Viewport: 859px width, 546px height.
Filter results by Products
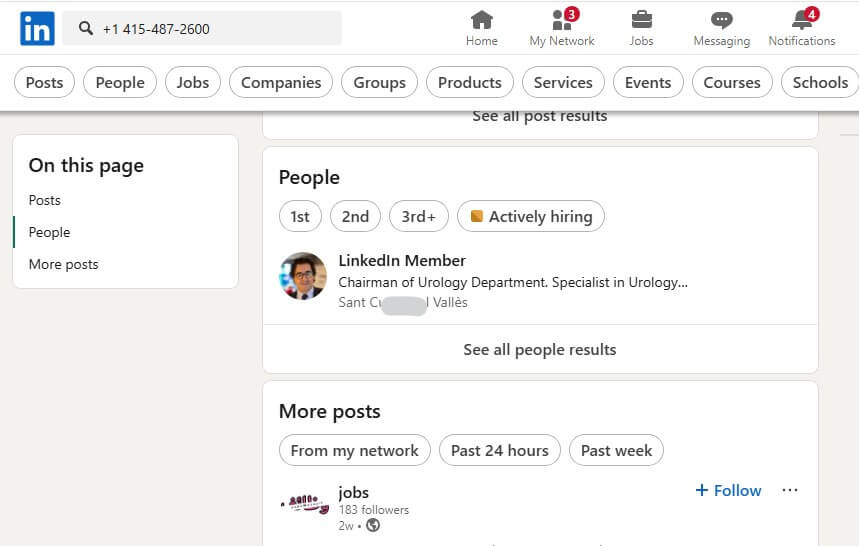(x=470, y=82)
